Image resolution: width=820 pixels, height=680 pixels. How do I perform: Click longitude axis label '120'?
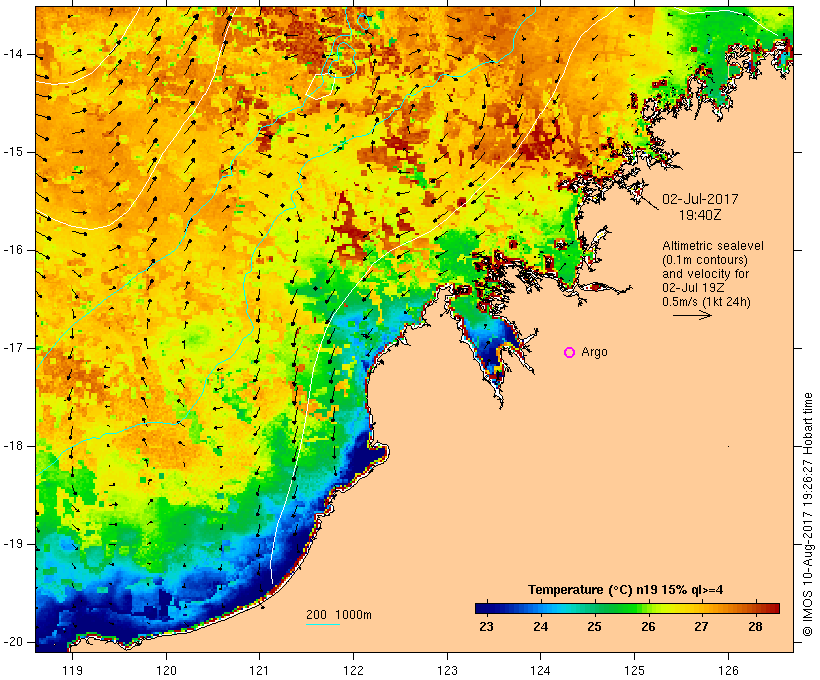click(x=166, y=670)
